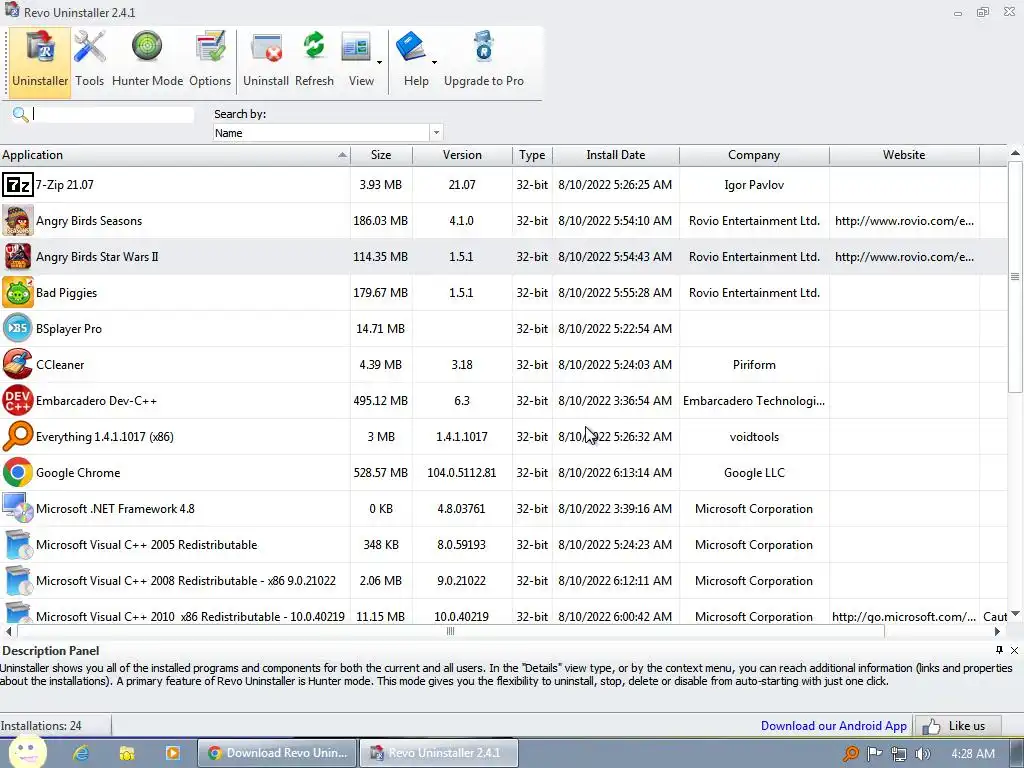
Task: Open the Download our Android App link
Action: [x=834, y=726]
